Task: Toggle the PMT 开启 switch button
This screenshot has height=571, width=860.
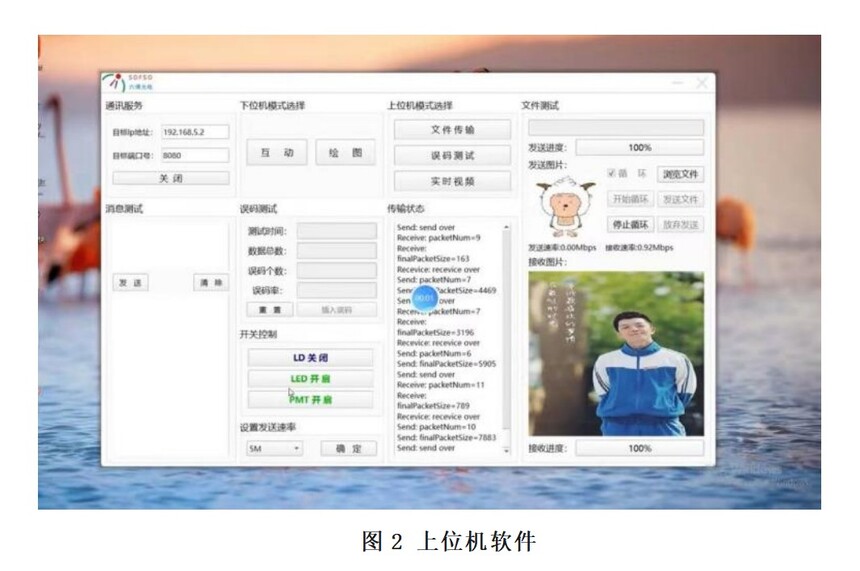Action: coord(310,399)
